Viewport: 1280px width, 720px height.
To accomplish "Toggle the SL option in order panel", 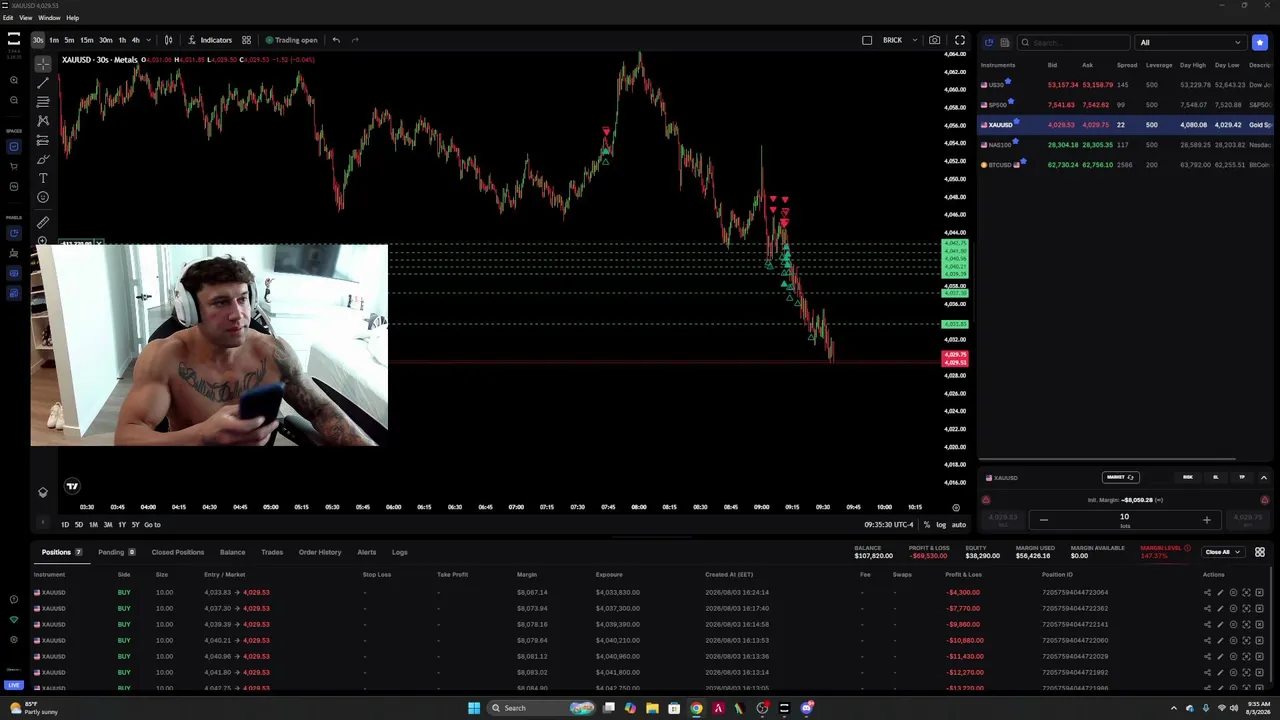I will tap(1216, 477).
